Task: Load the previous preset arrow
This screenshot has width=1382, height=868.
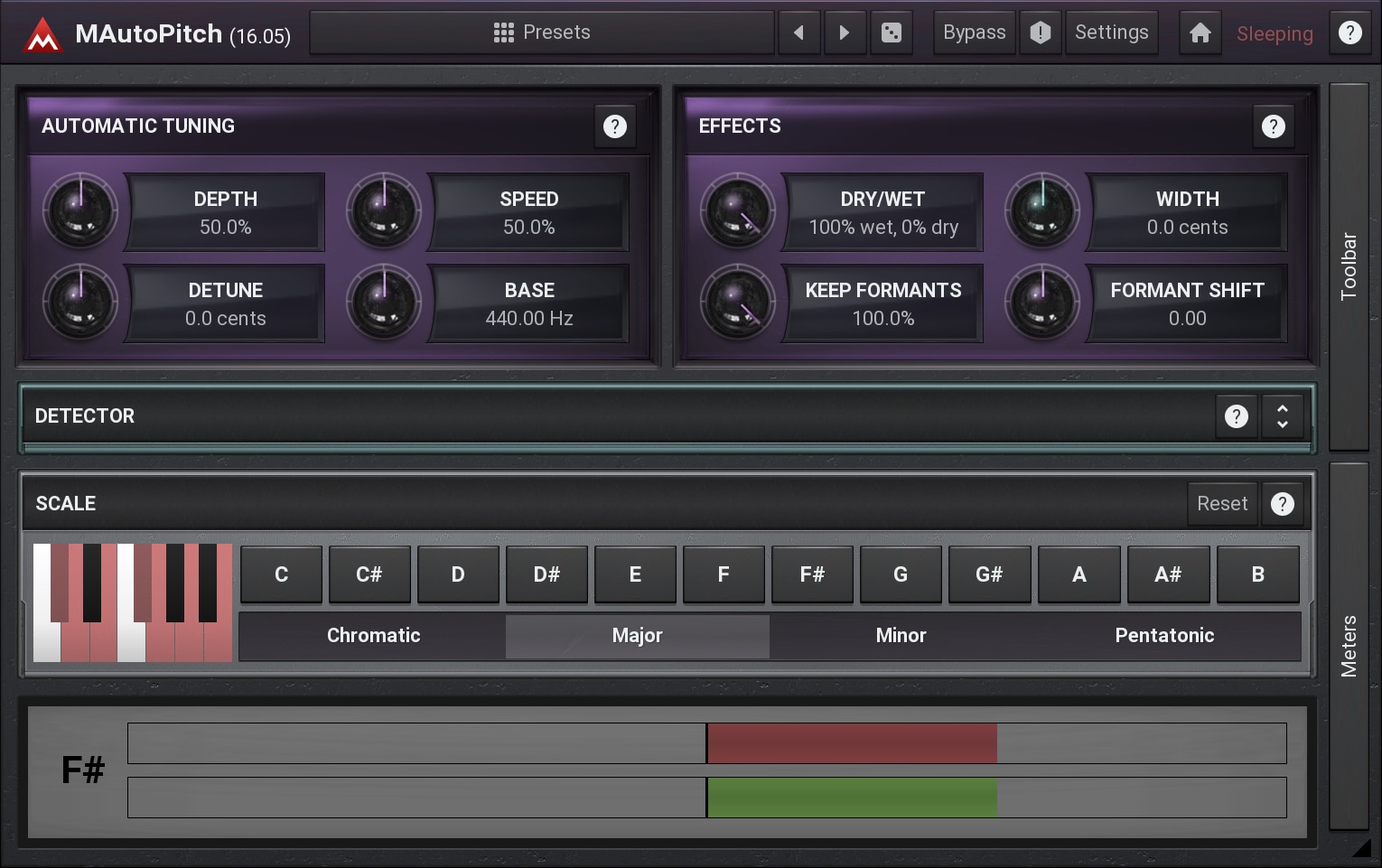Action: point(798,33)
